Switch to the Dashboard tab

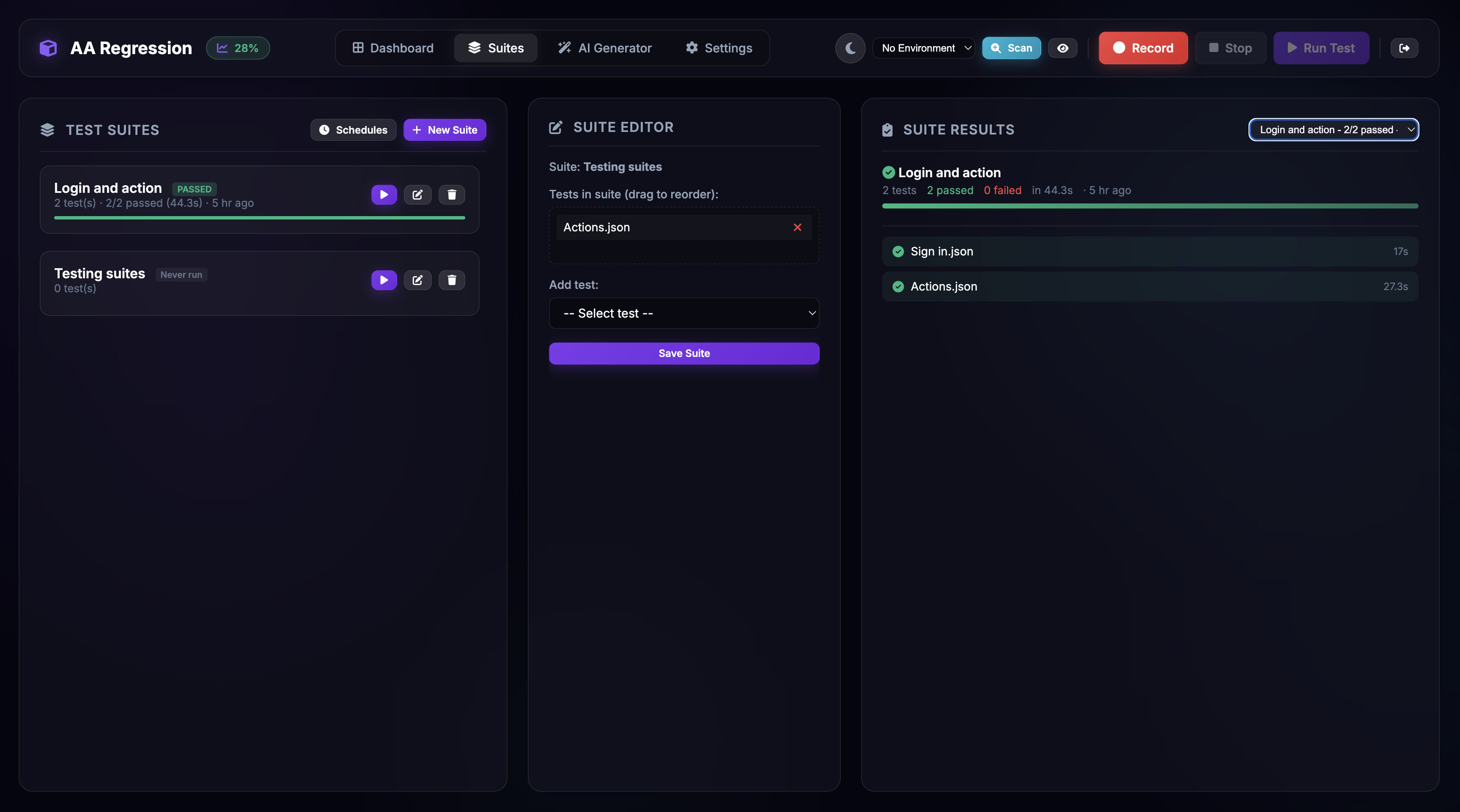point(393,48)
